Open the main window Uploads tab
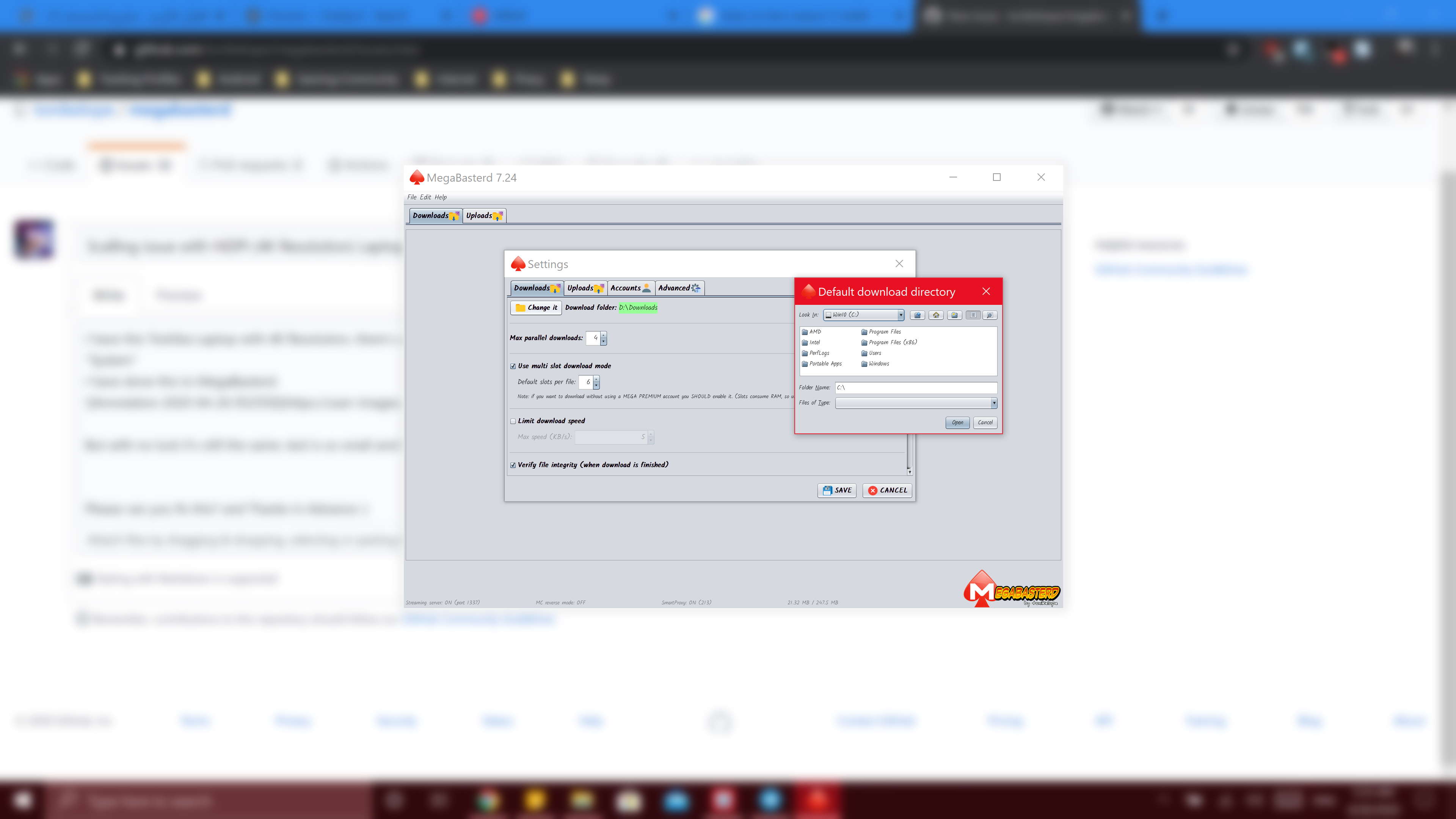Screen dimensions: 1456x819 click(485, 215)
